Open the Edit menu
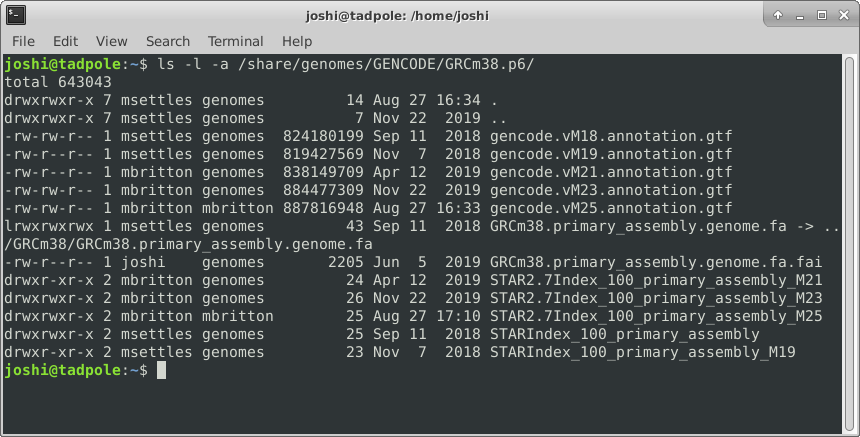Viewport: 860px width, 437px height. click(x=66, y=41)
